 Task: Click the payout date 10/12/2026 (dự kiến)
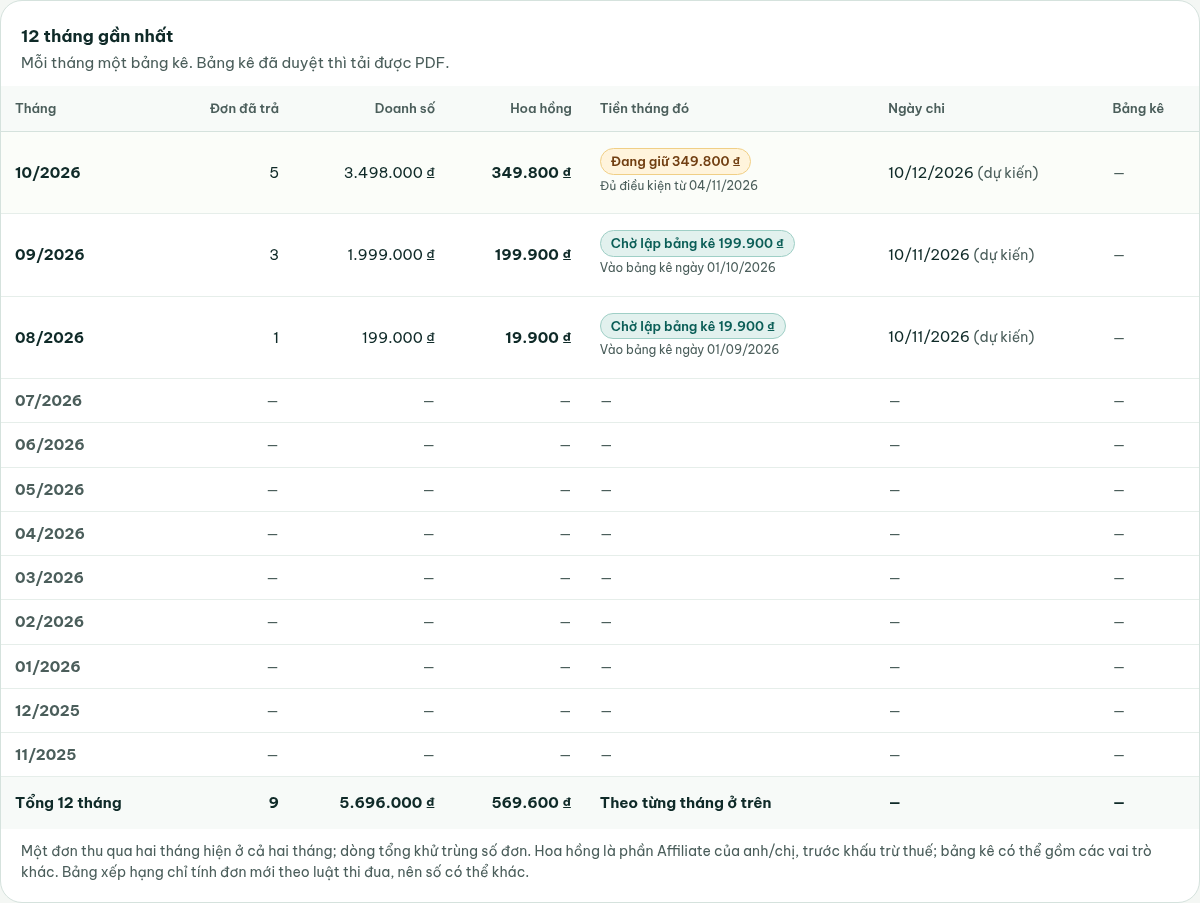(963, 173)
